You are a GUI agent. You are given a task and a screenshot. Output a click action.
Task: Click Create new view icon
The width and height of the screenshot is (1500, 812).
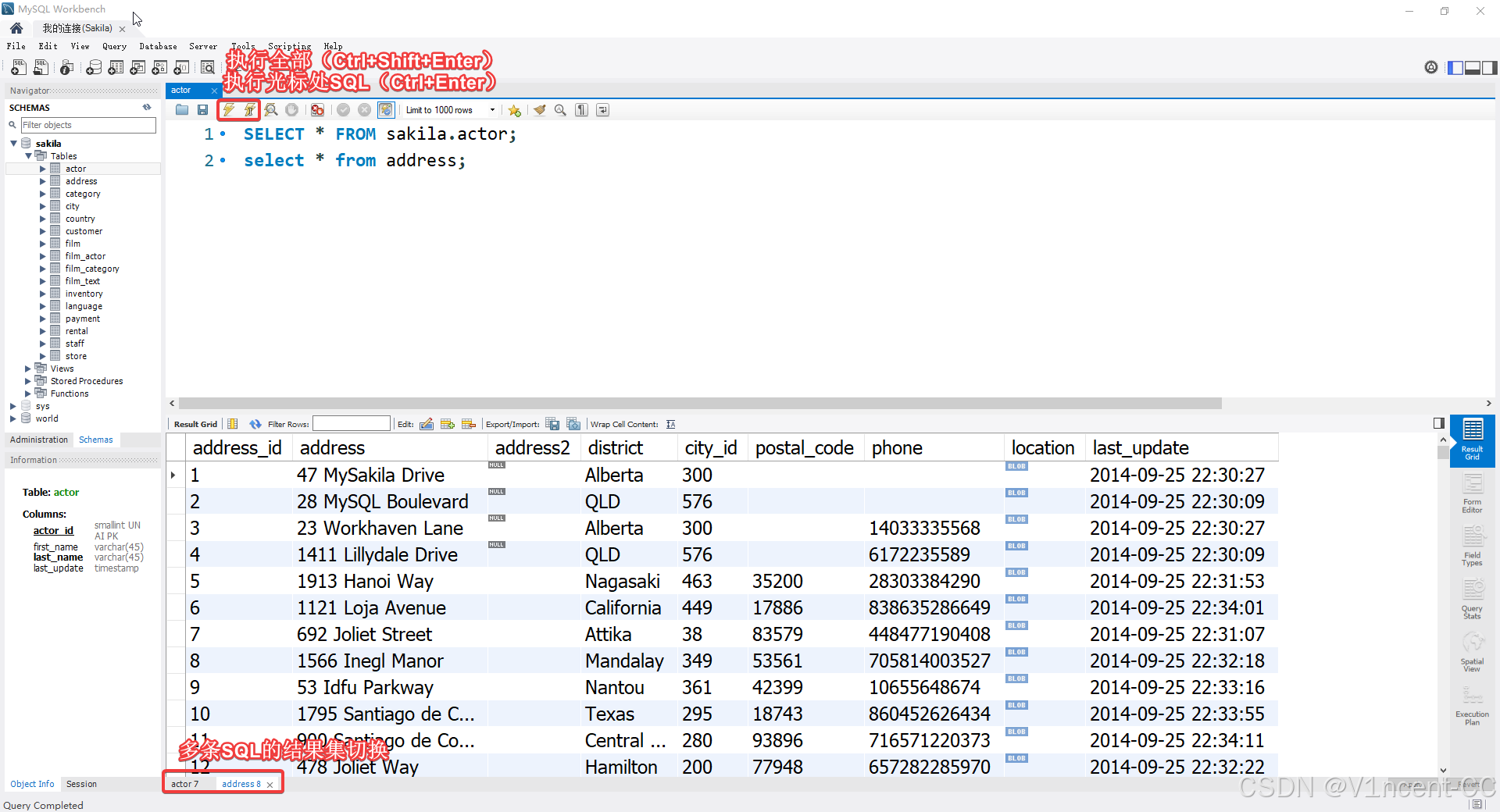coord(137,68)
